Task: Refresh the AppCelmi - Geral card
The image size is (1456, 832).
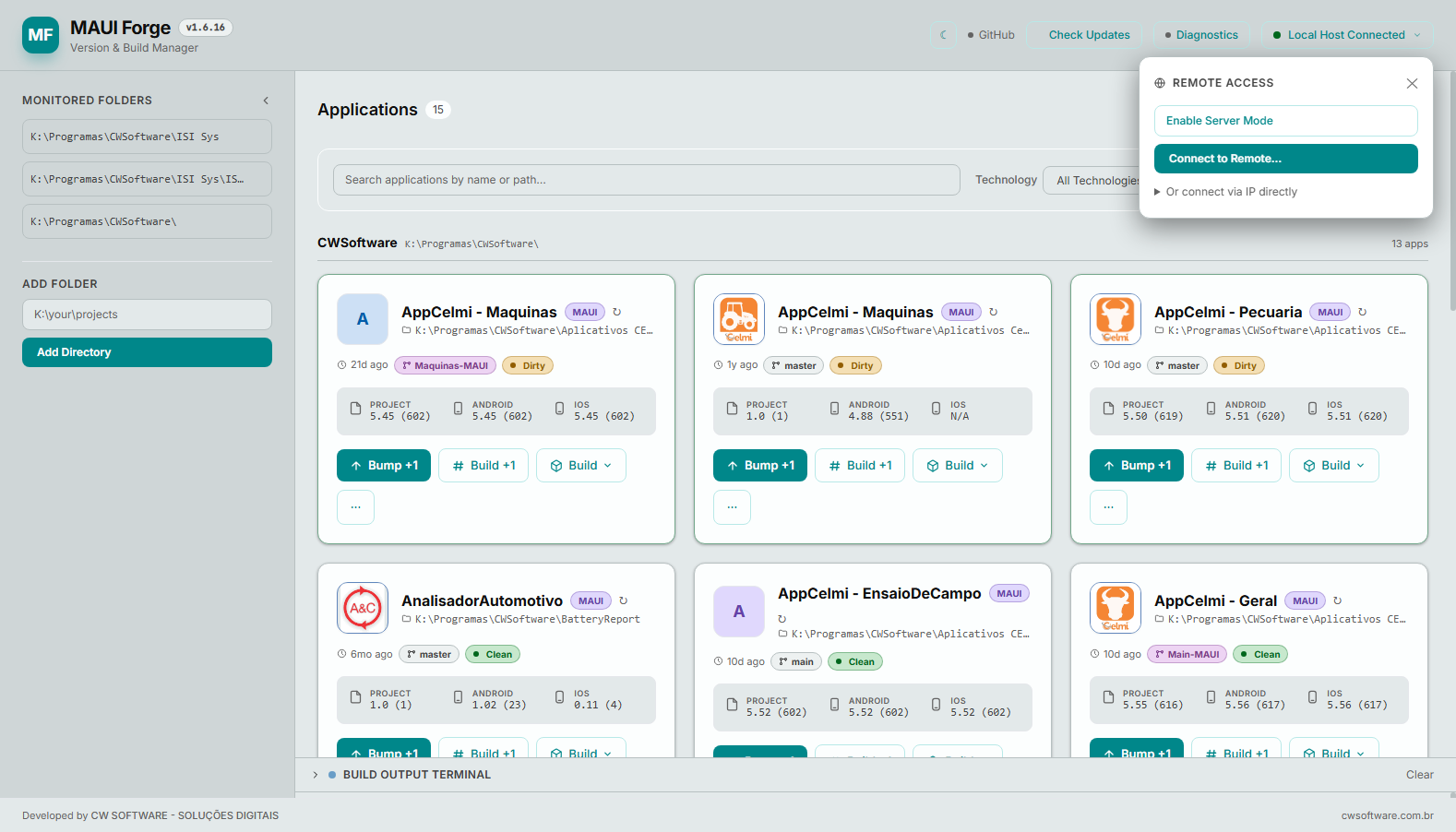Action: click(x=1338, y=600)
